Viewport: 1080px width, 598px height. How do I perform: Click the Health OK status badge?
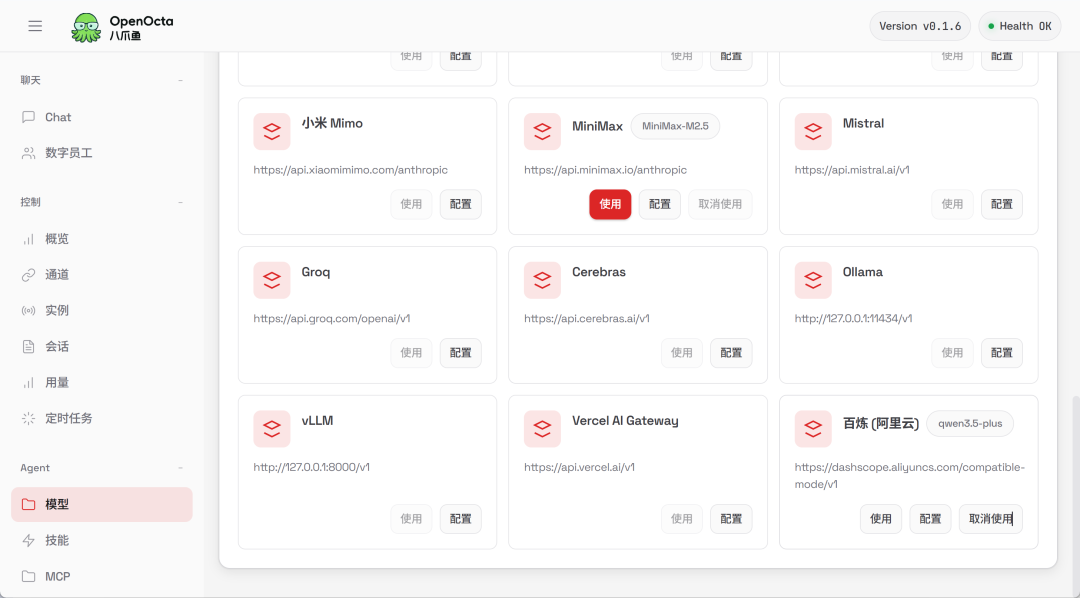[x=1019, y=26]
